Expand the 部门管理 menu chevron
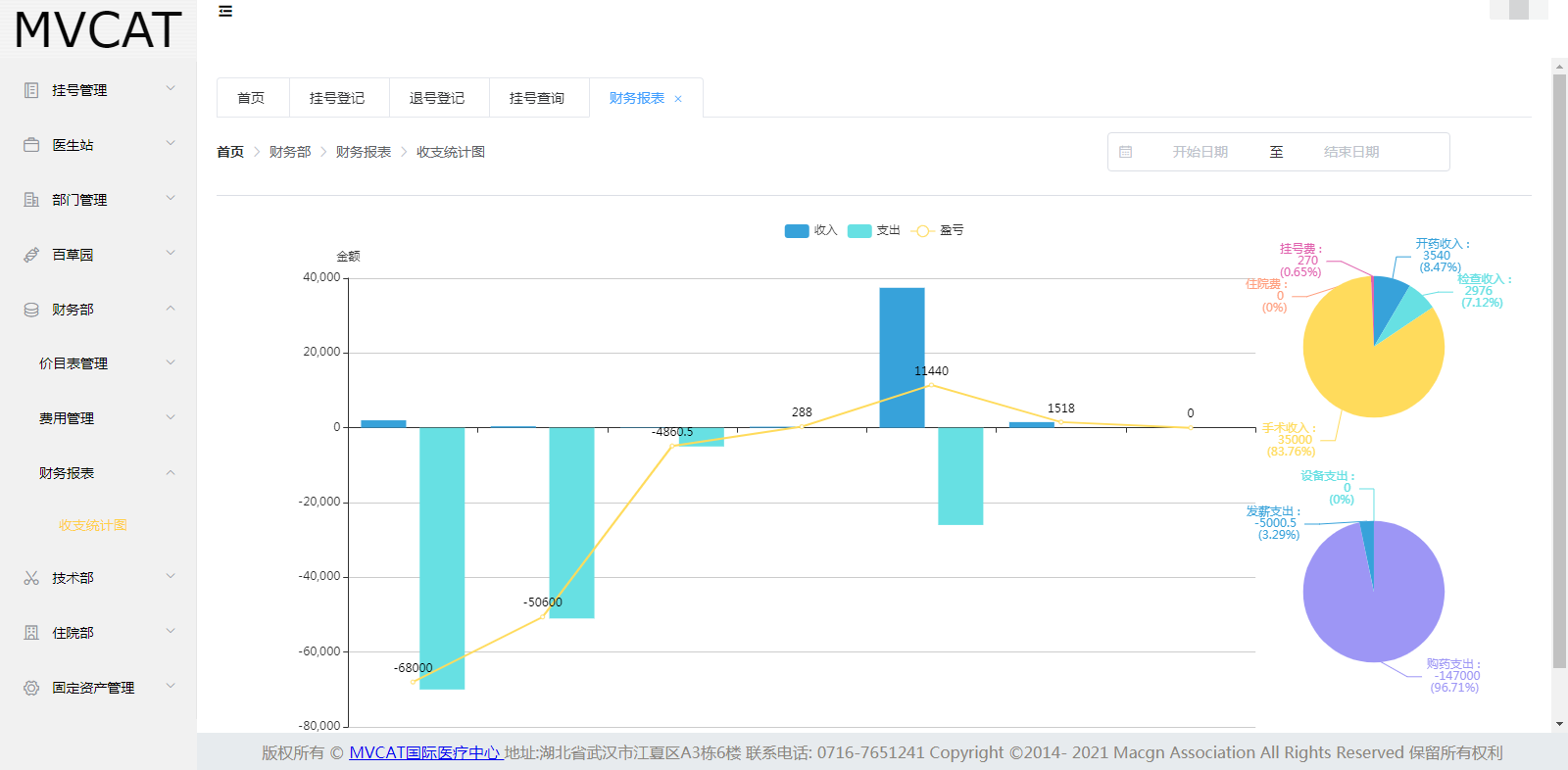 171,198
